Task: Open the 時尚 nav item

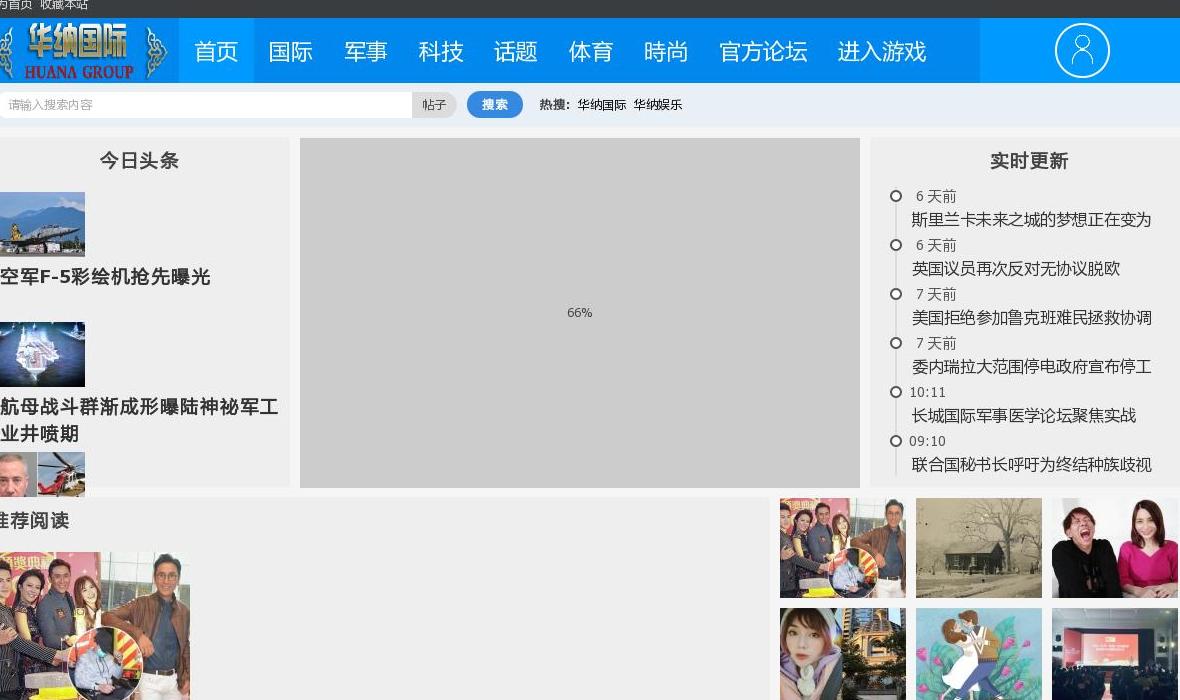Action: coord(666,51)
